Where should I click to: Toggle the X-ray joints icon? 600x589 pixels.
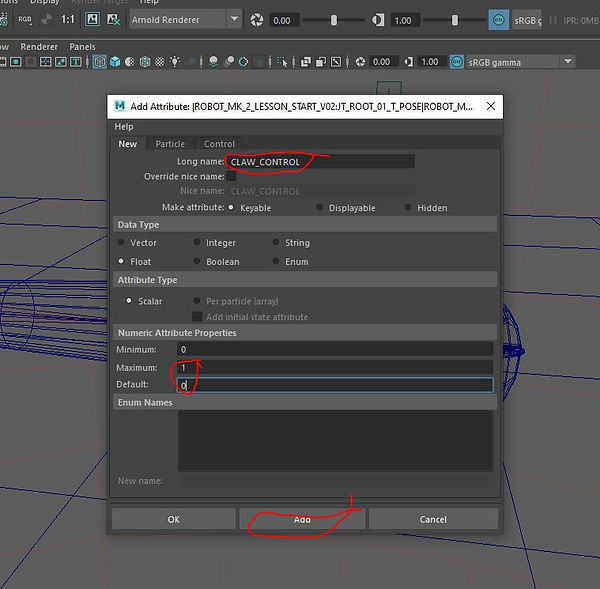tap(336, 62)
